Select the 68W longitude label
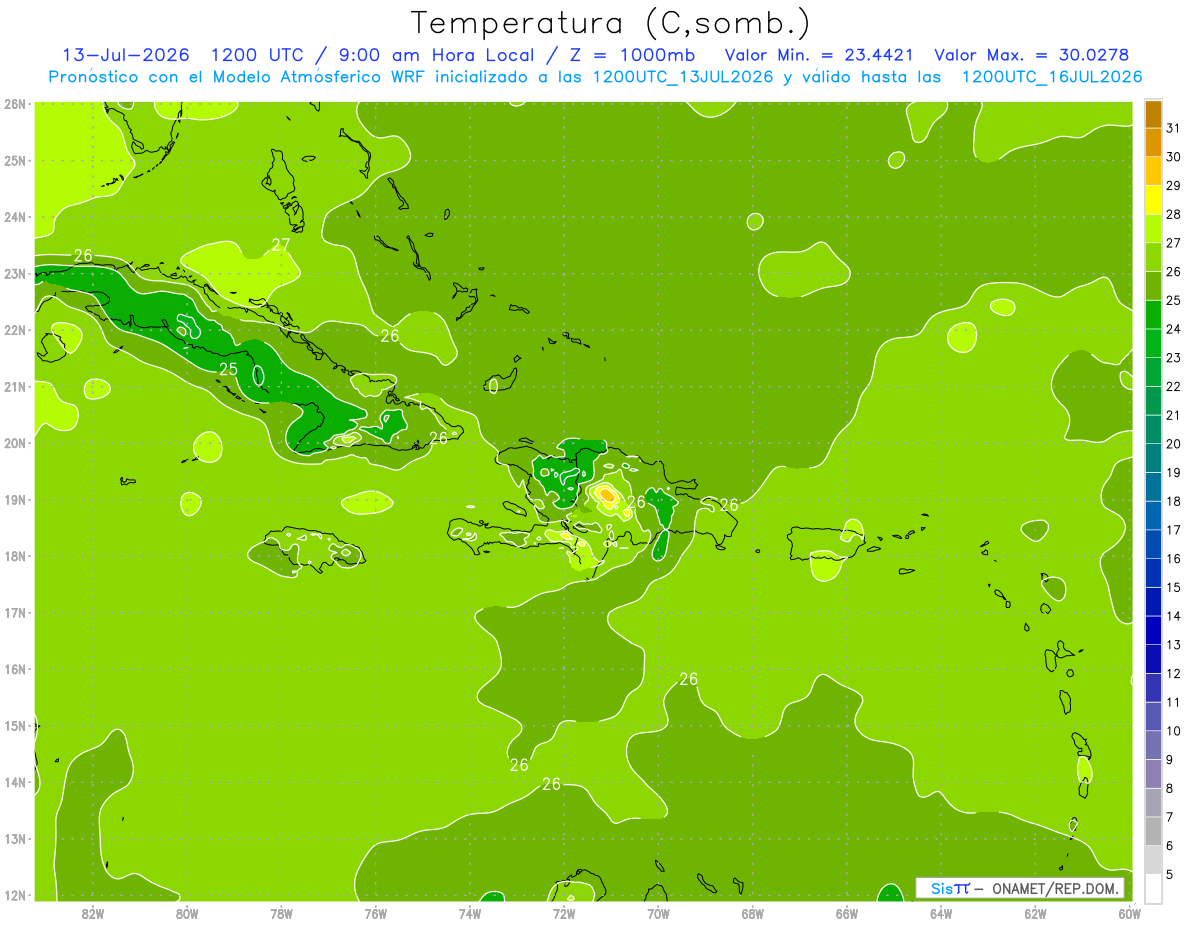Image resolution: width=1200 pixels, height=927 pixels. tap(753, 914)
